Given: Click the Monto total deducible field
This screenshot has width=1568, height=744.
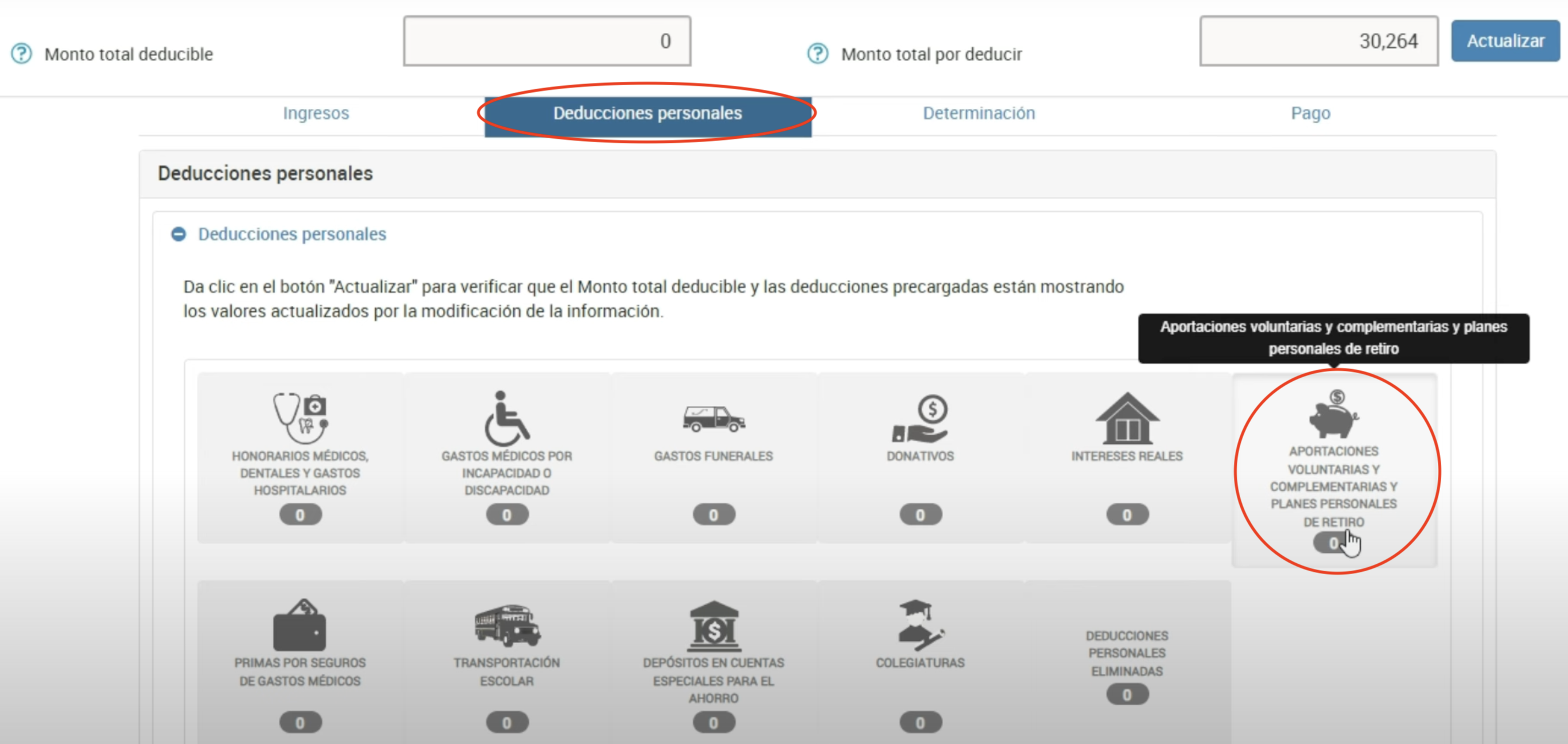Looking at the screenshot, I should tap(547, 41).
